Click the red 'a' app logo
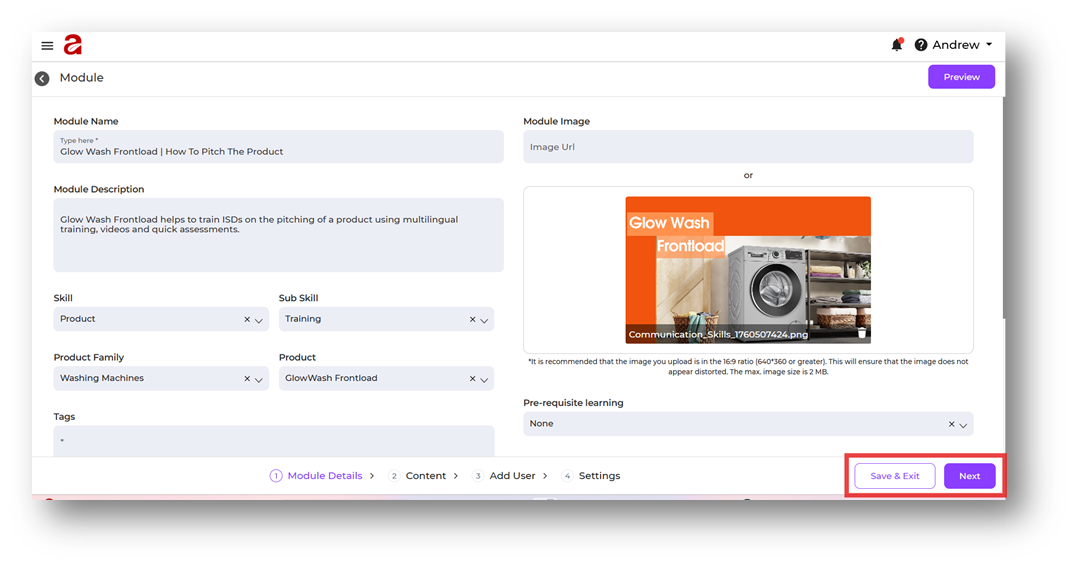 tap(73, 45)
